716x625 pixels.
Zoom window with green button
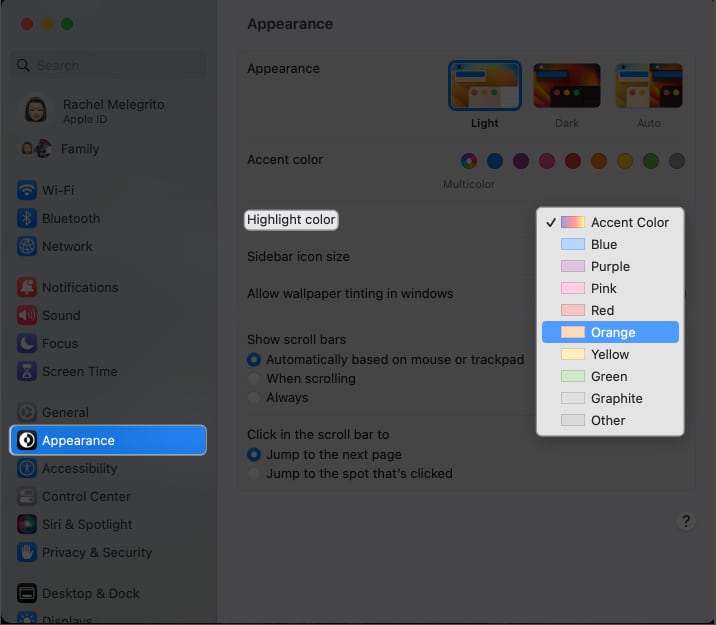[x=67, y=24]
